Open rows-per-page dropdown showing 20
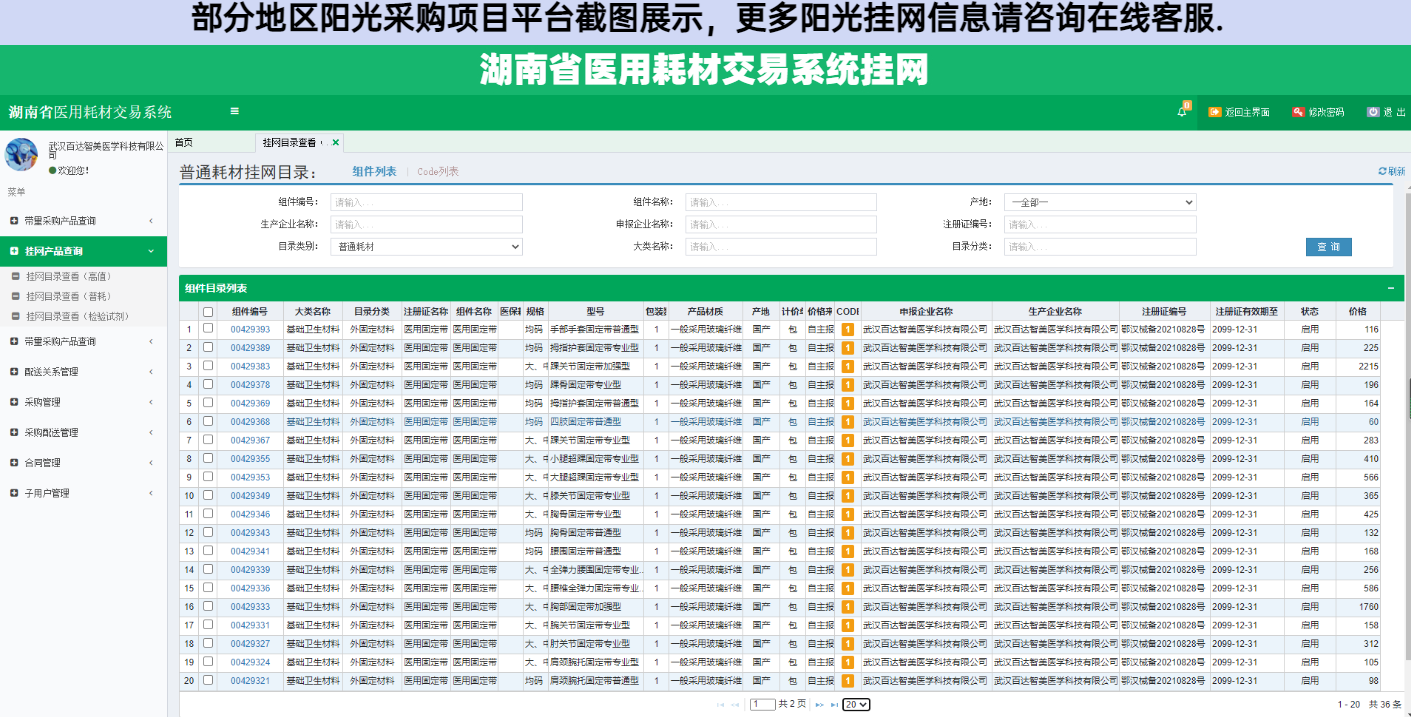The image size is (1411, 717). pos(856,705)
